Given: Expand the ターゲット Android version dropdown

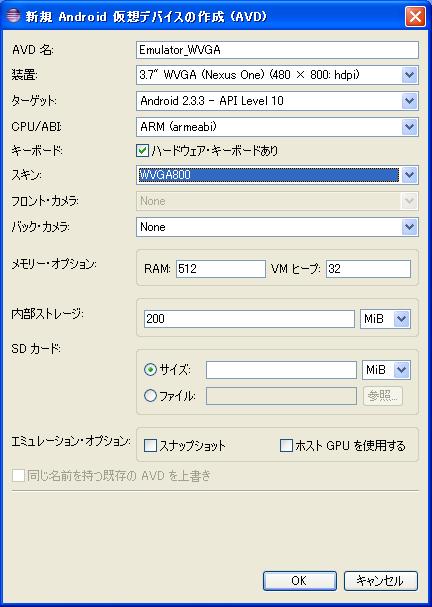Looking at the screenshot, I should pos(409,101).
